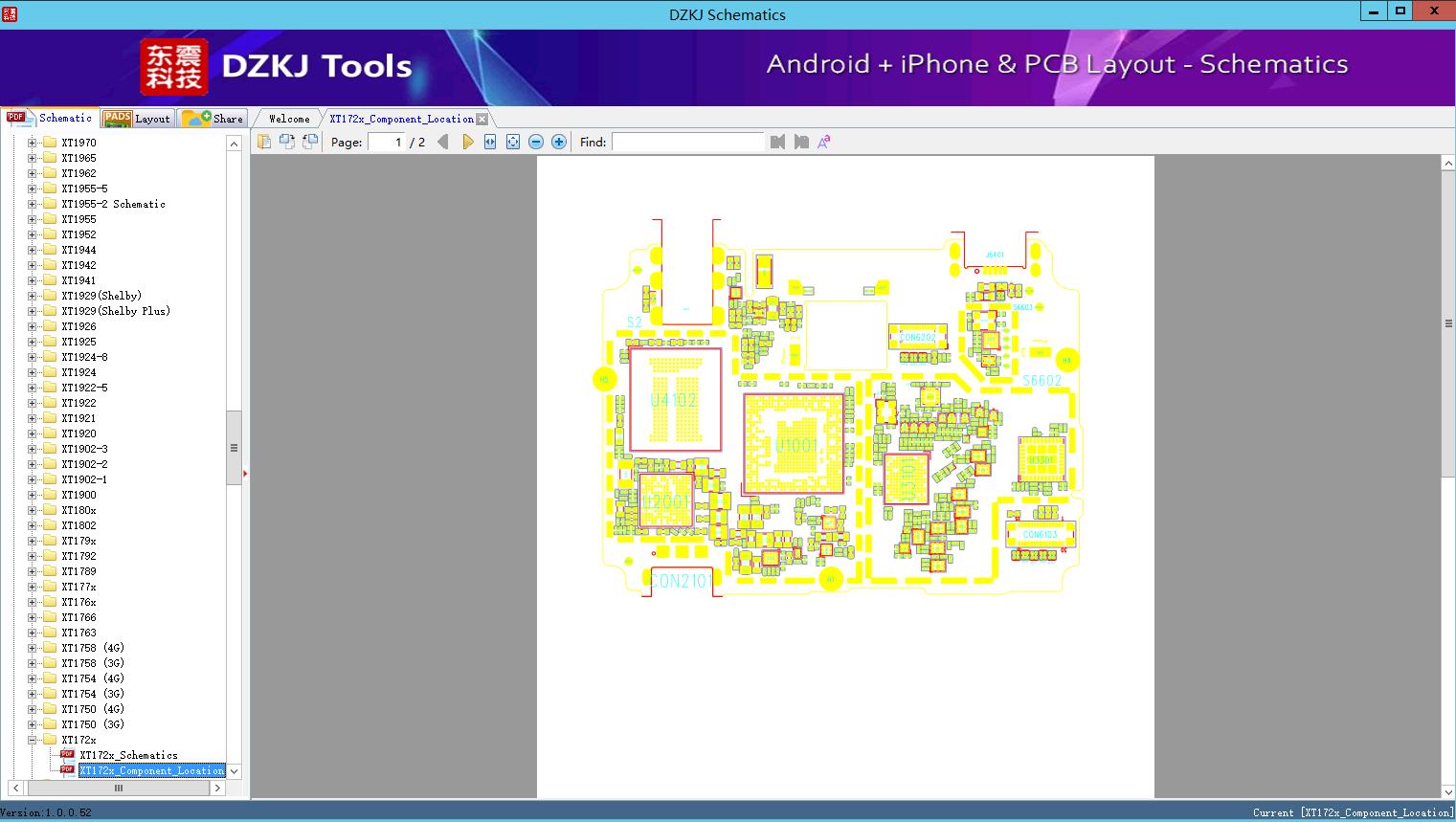Viewport: 1456px width, 822px height.
Task: Select the XT1962 folder label
Action: point(78,173)
